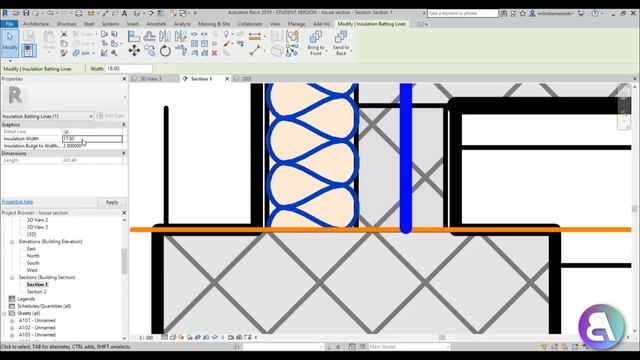This screenshot has width=640, height=360.
Task: Open the Annotate ribbon tab
Action: pyautogui.click(x=156, y=24)
